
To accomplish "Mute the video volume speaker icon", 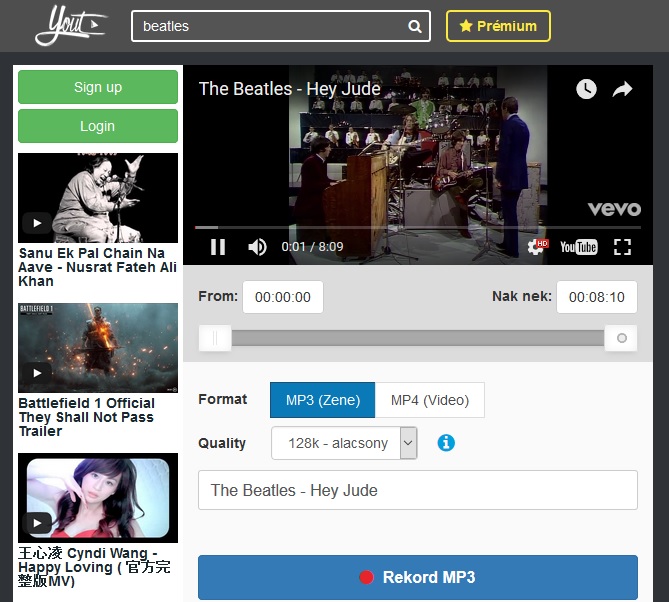I will [257, 247].
